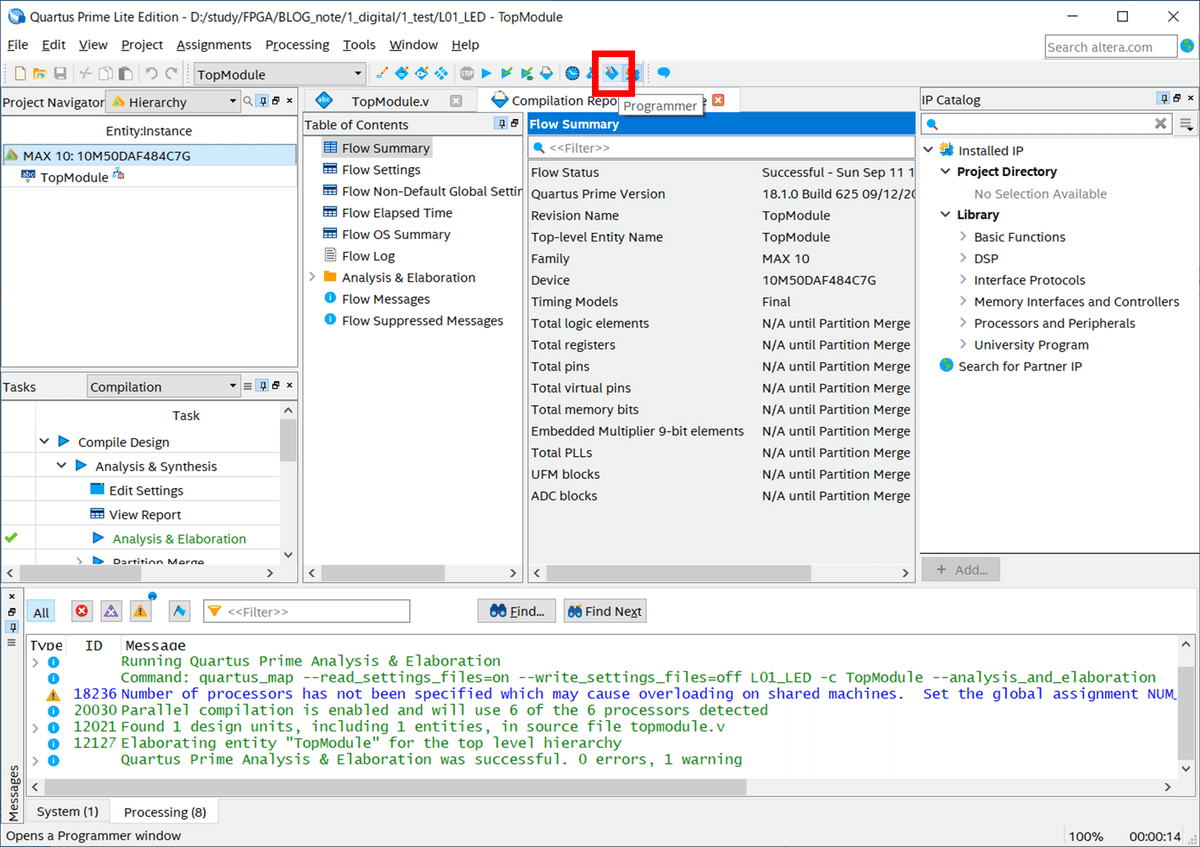Click in the Flow Summary filter field
Screen dimensions: 1200x847
coord(721,147)
